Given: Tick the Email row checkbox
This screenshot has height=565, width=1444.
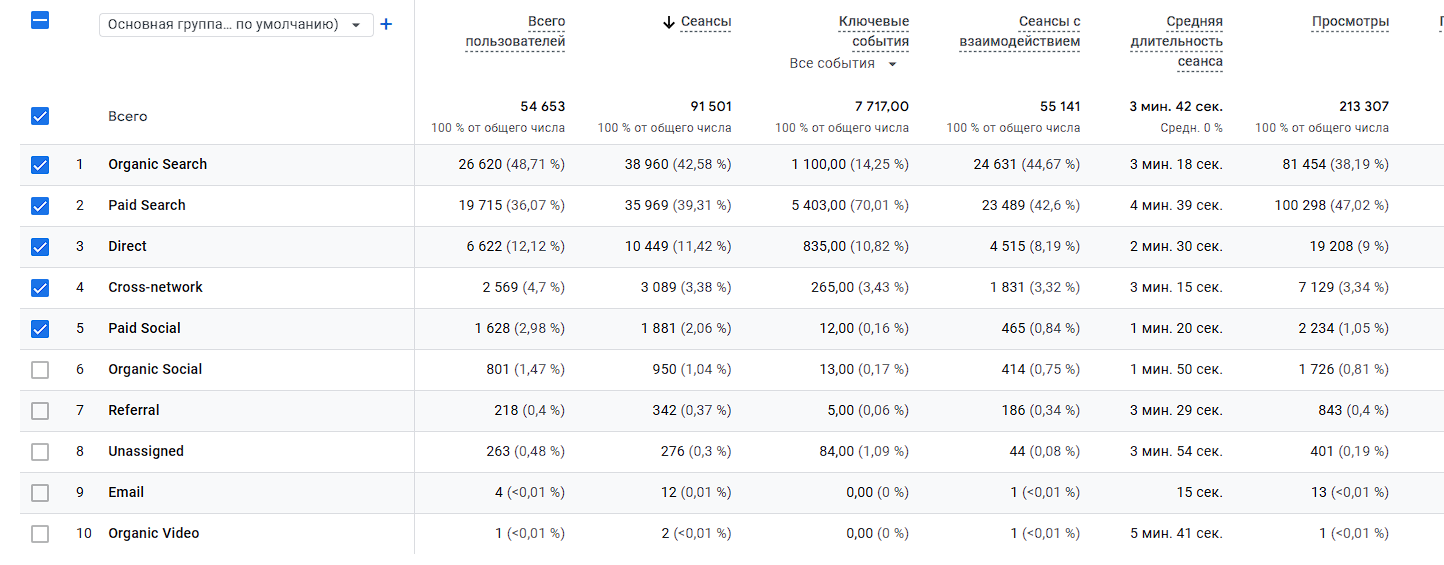Looking at the screenshot, I should click(40, 493).
